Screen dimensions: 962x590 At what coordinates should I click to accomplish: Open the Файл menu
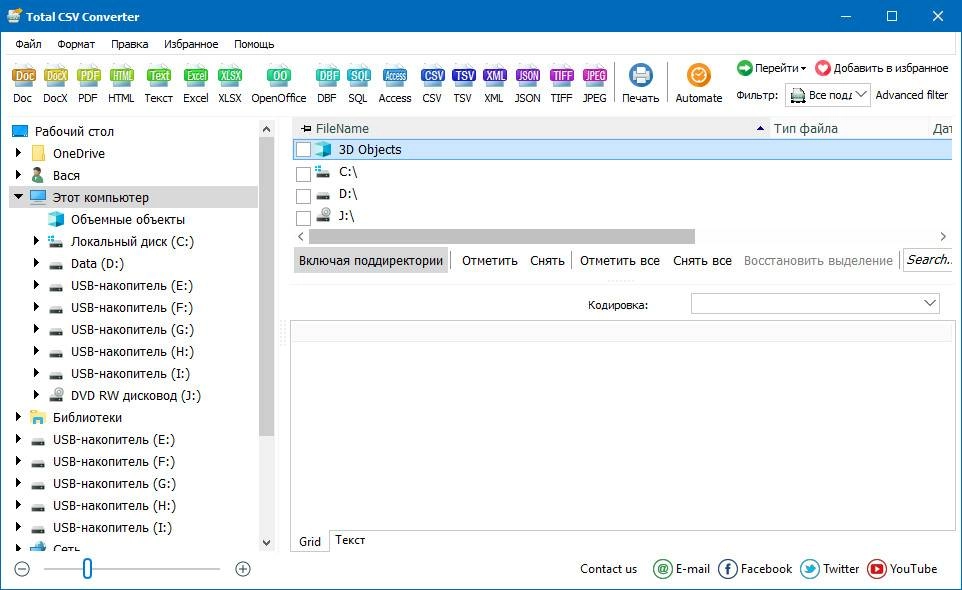click(x=28, y=44)
